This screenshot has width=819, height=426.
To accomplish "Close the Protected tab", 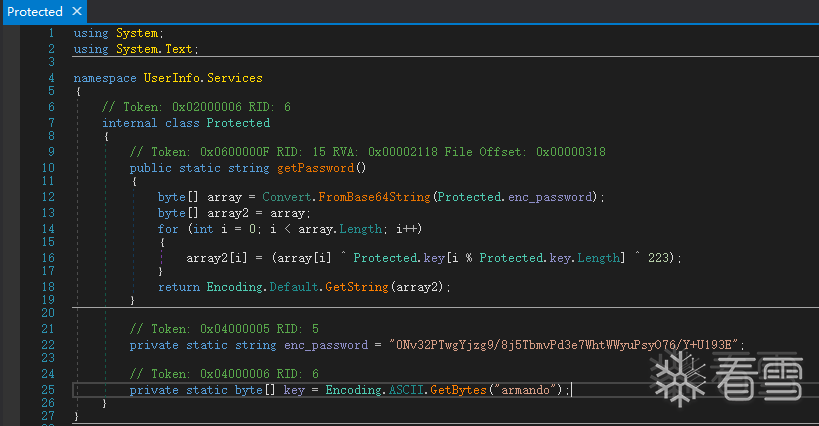I will (x=75, y=12).
